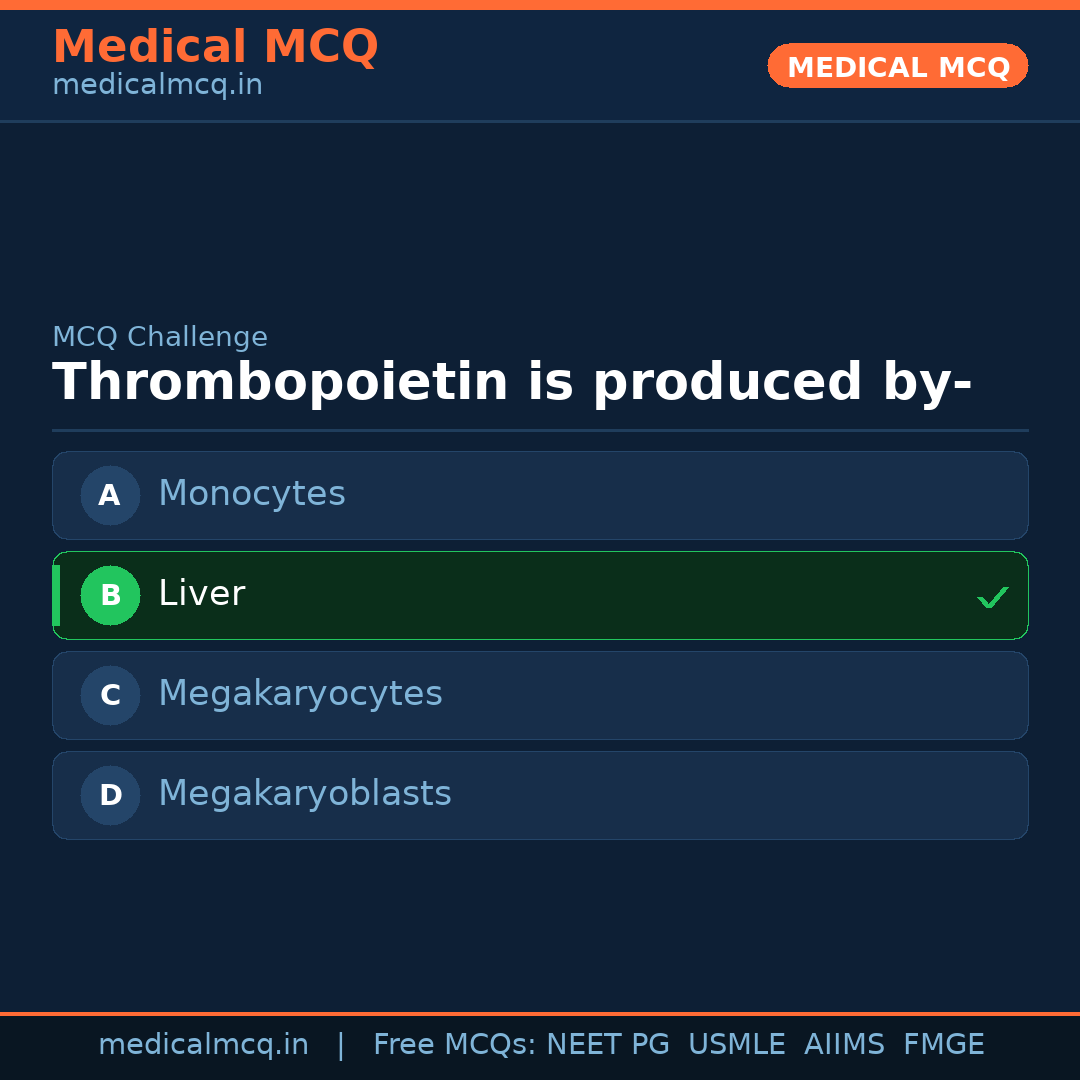Open the Medical MCQ header title
Image resolution: width=1080 pixels, height=1080 pixels.
[215, 46]
